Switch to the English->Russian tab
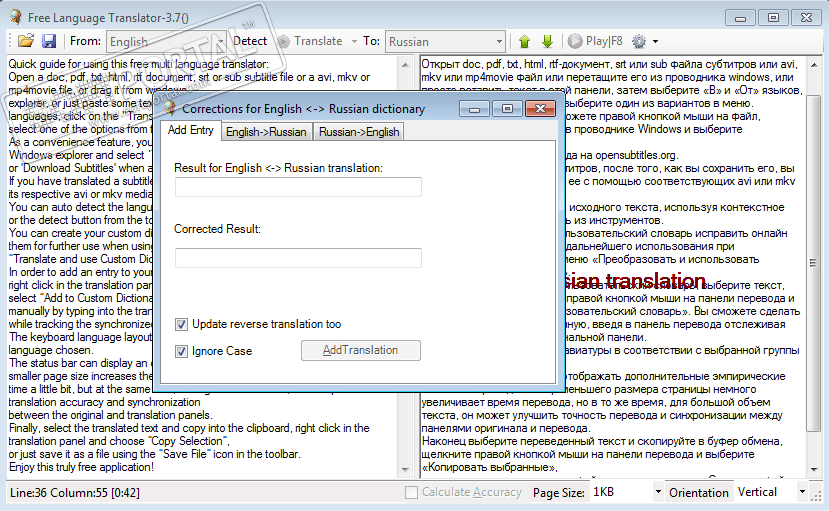 [x=266, y=132]
